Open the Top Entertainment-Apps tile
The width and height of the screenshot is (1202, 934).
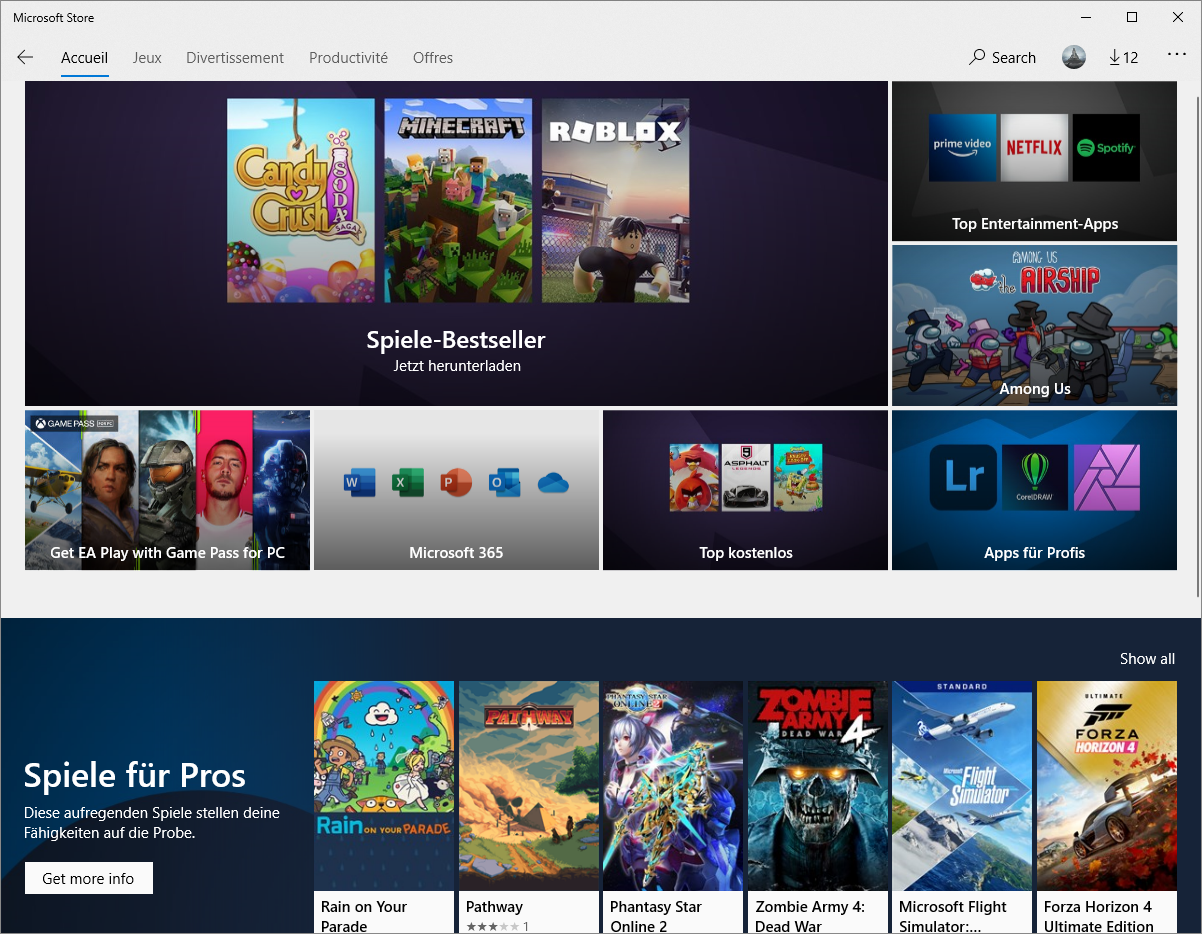[1034, 161]
